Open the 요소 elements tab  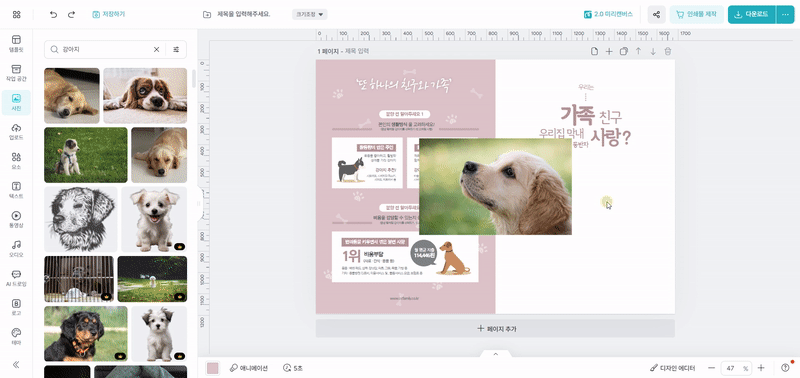(x=16, y=161)
